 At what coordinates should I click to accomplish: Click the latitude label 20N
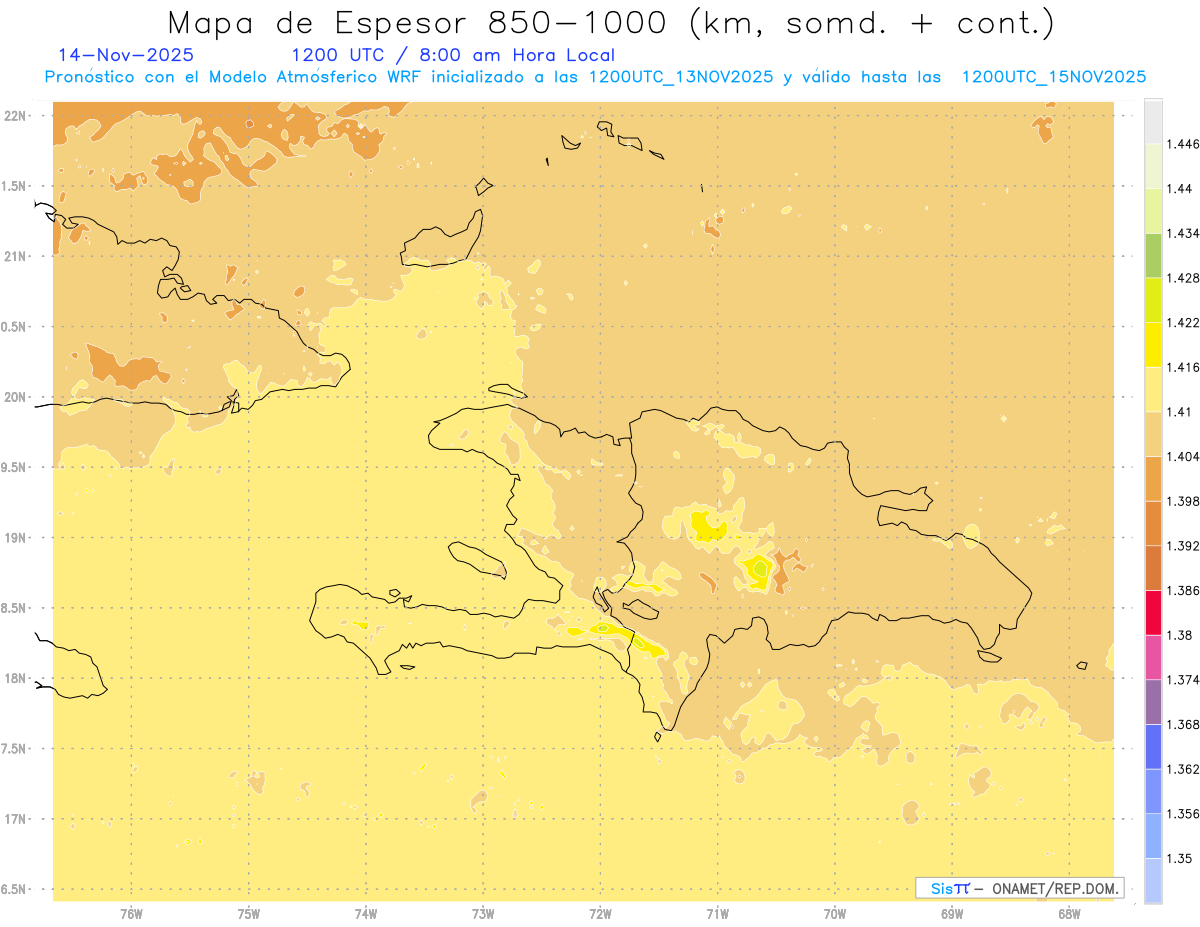(x=15, y=397)
